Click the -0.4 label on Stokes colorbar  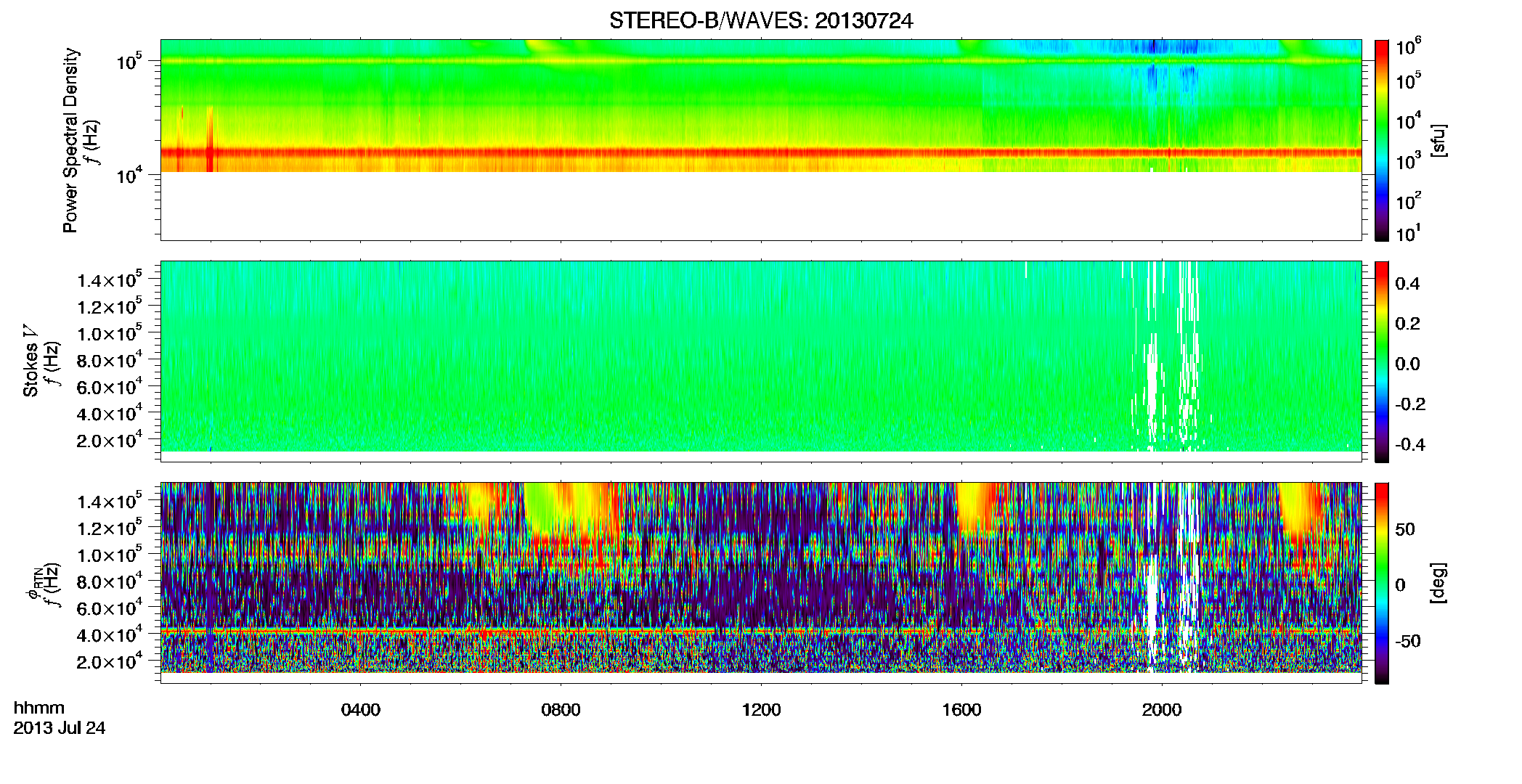coord(1410,444)
